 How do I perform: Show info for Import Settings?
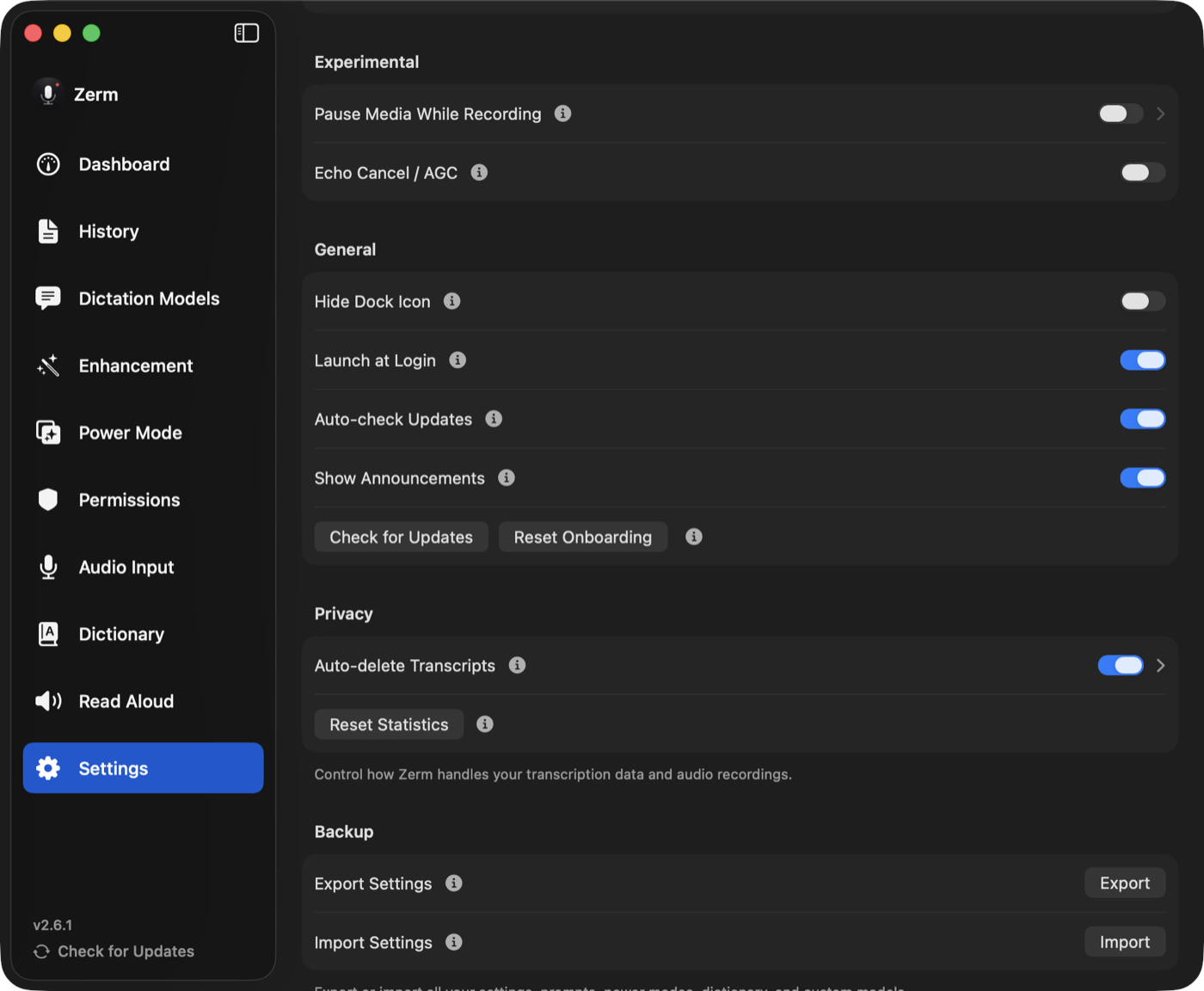coord(455,942)
